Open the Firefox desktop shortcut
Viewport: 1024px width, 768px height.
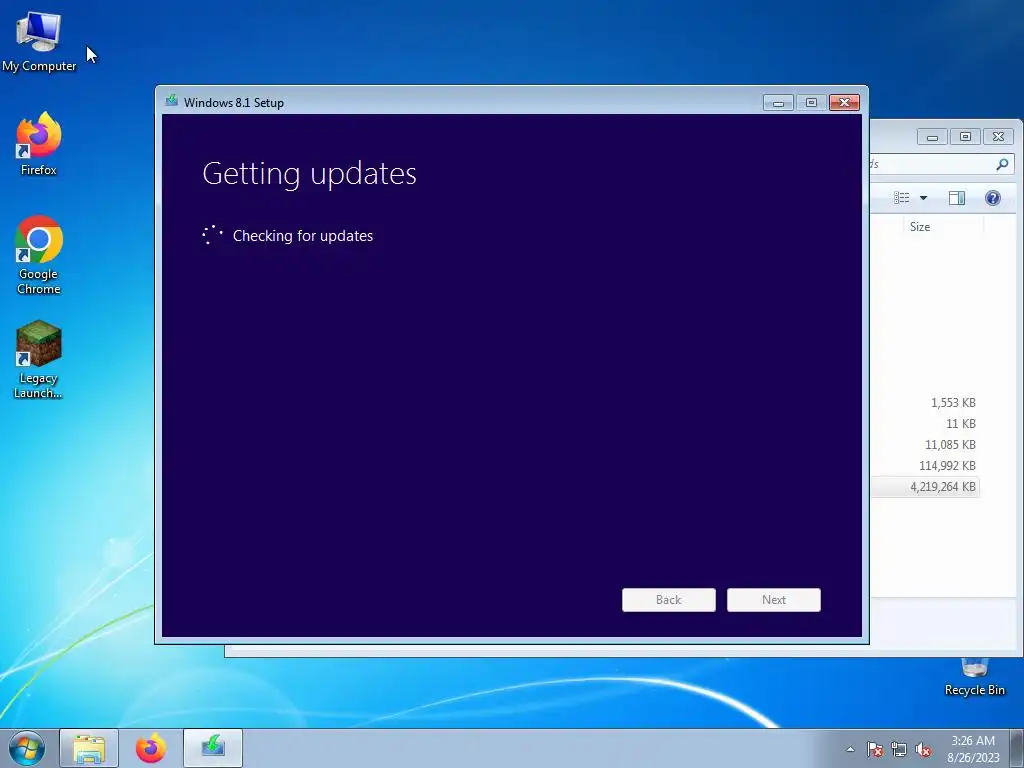(39, 144)
